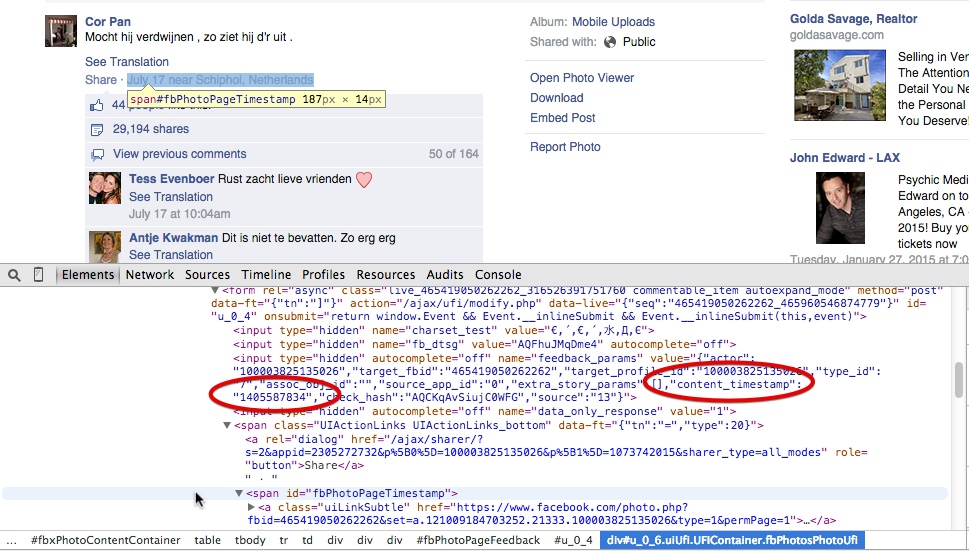Select the table breadcrumb item
Image resolution: width=969 pixels, height=551 pixels.
point(208,540)
